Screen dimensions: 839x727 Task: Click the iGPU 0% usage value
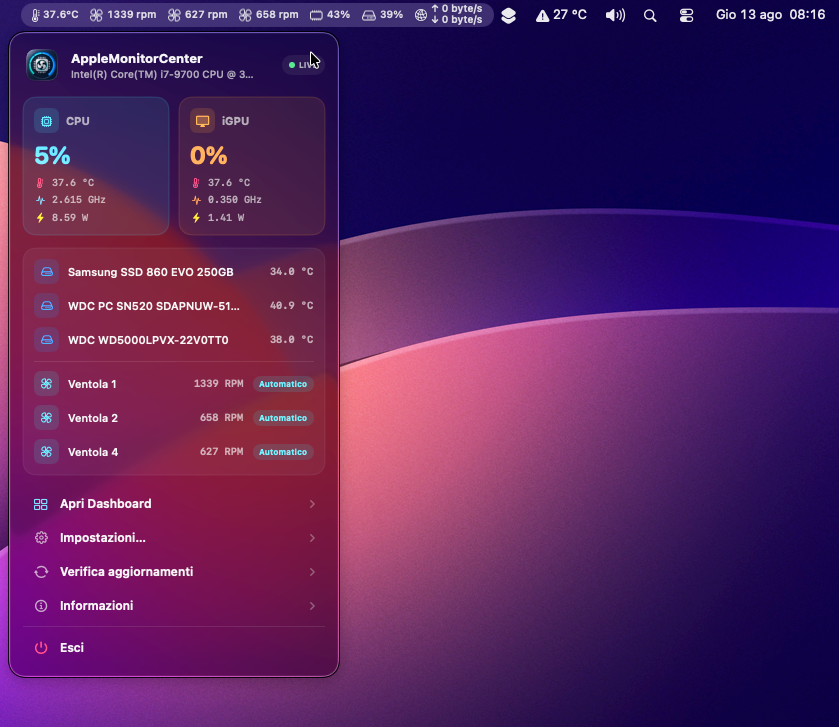(x=209, y=156)
